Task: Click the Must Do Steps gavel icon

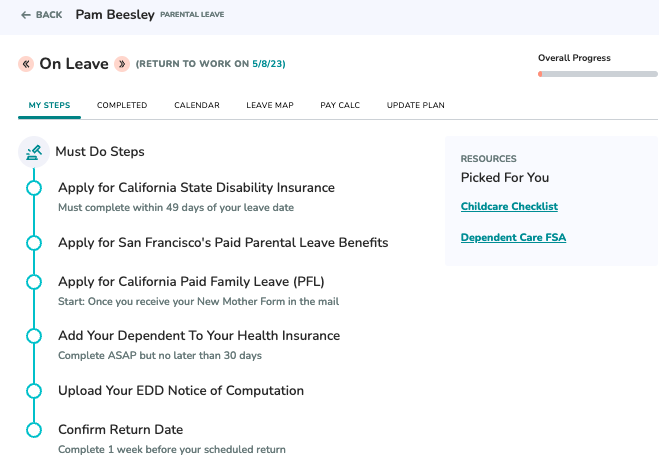Action: (x=34, y=152)
